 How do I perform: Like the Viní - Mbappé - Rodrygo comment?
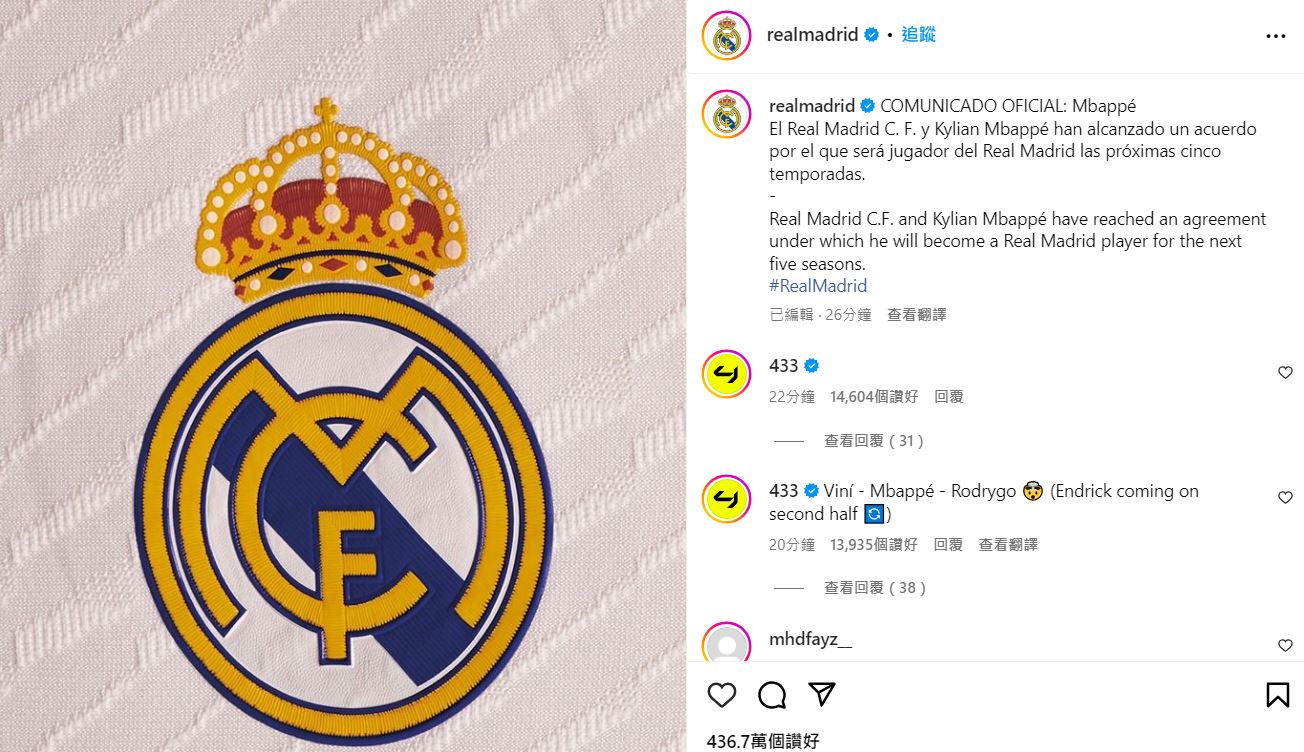tap(1286, 498)
